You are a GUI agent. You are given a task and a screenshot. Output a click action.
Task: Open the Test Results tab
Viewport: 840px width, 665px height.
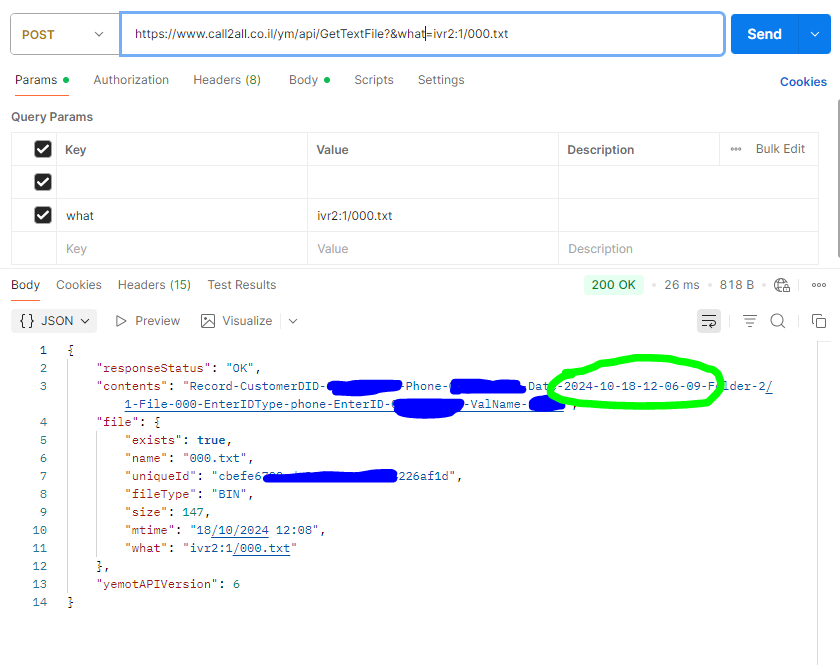[241, 285]
